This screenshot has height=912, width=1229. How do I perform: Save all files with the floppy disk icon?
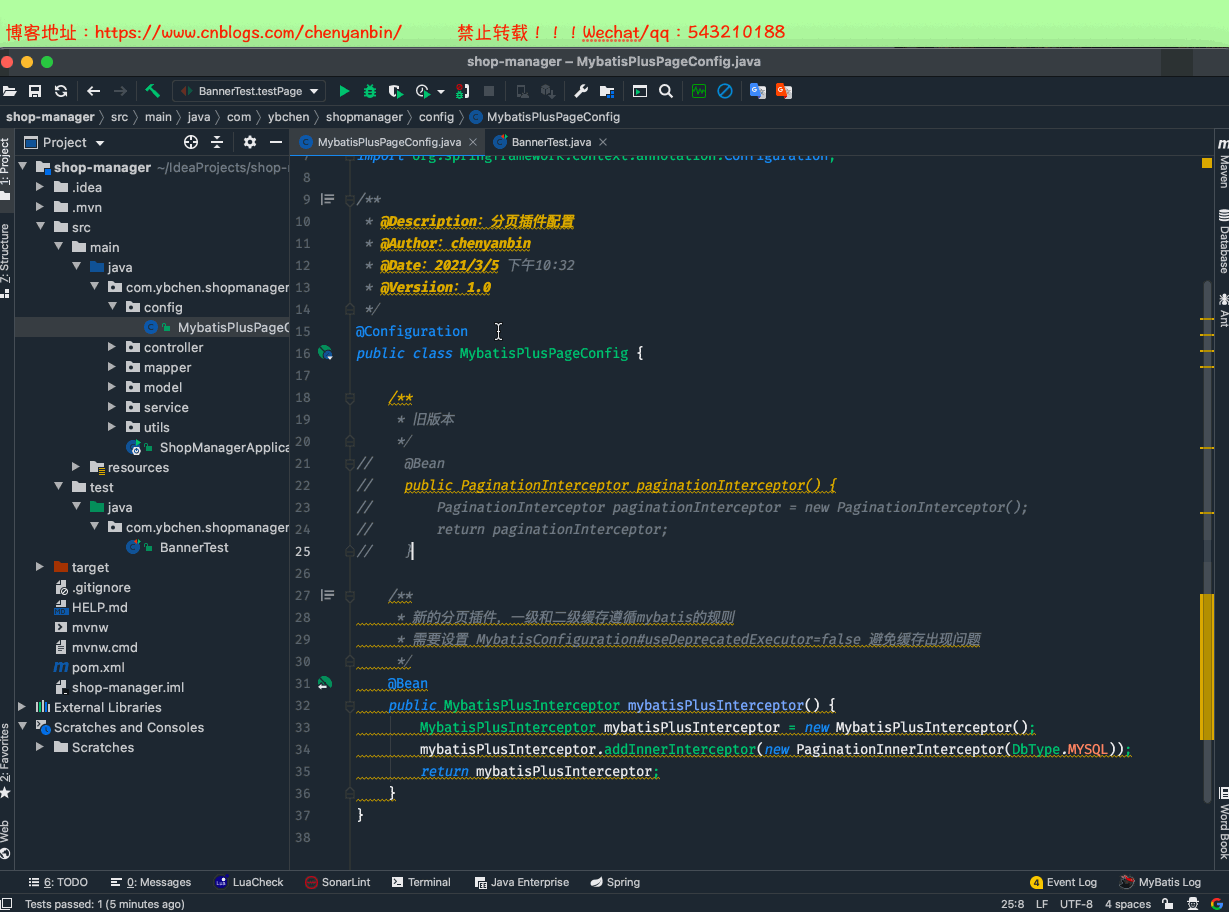[x=35, y=91]
